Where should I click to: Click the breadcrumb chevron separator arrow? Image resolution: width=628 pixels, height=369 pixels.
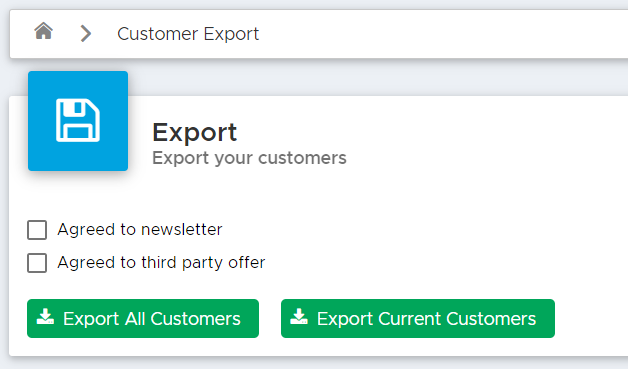point(86,33)
